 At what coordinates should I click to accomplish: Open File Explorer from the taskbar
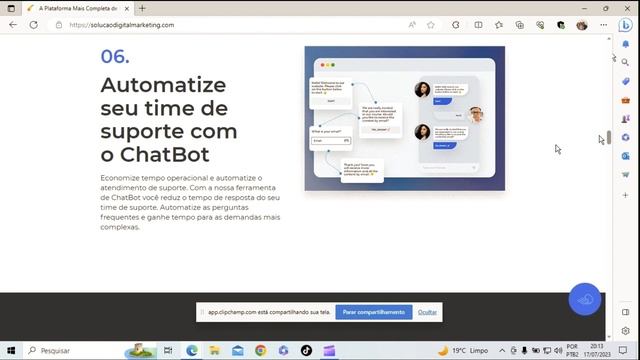[x=214, y=351]
